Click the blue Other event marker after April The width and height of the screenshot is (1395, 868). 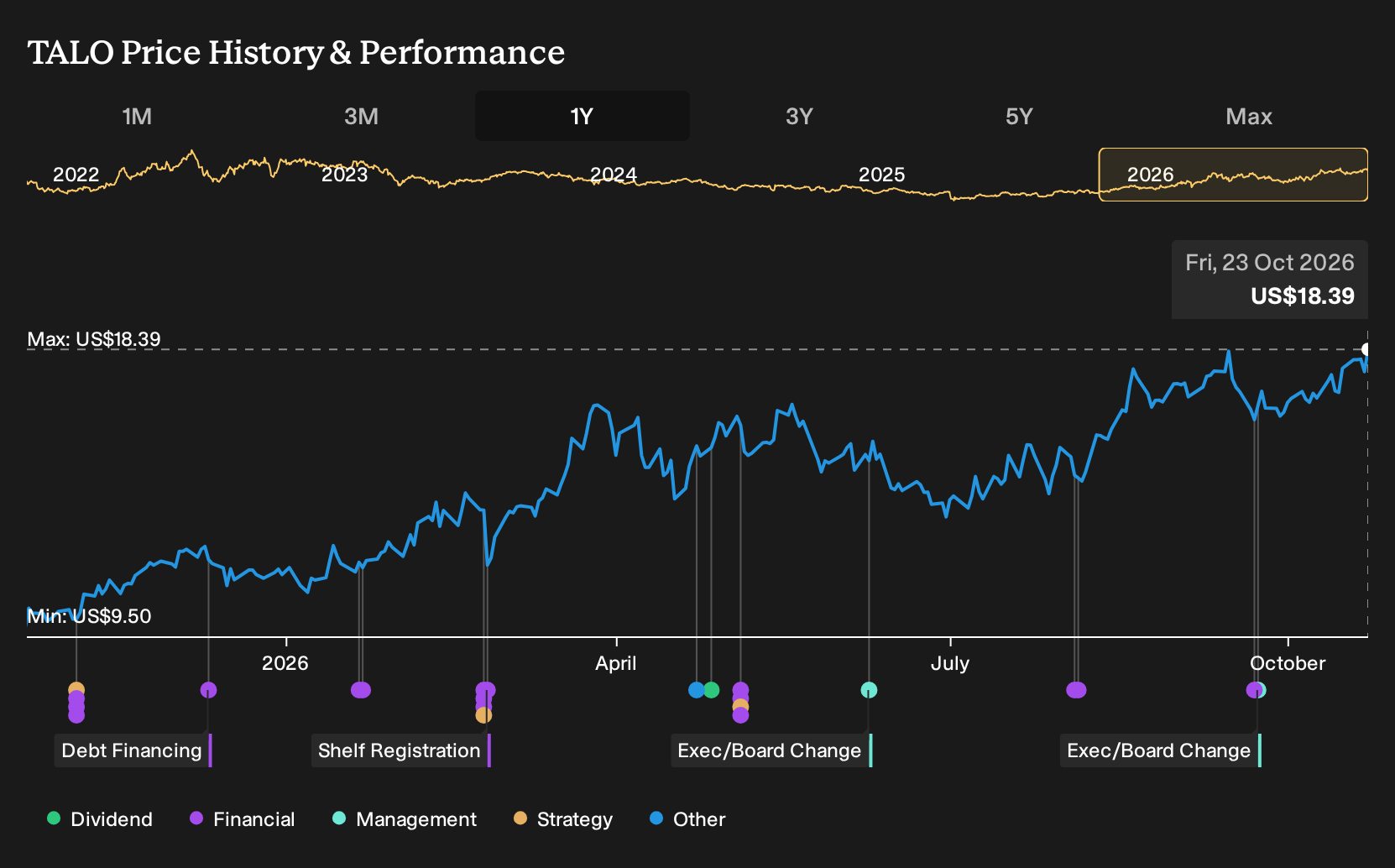(696, 690)
